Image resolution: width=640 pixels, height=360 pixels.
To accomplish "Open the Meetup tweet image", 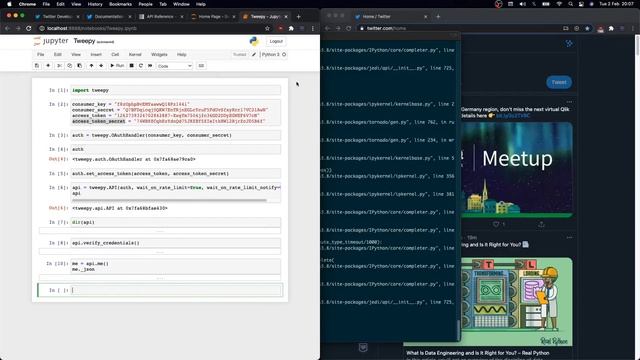I will click(x=517, y=170).
